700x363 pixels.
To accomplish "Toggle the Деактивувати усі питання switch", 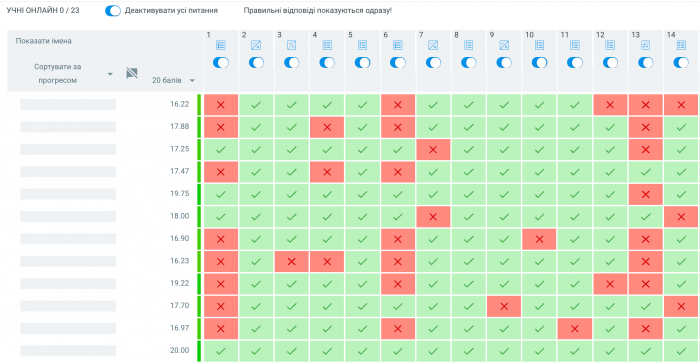I will point(112,11).
